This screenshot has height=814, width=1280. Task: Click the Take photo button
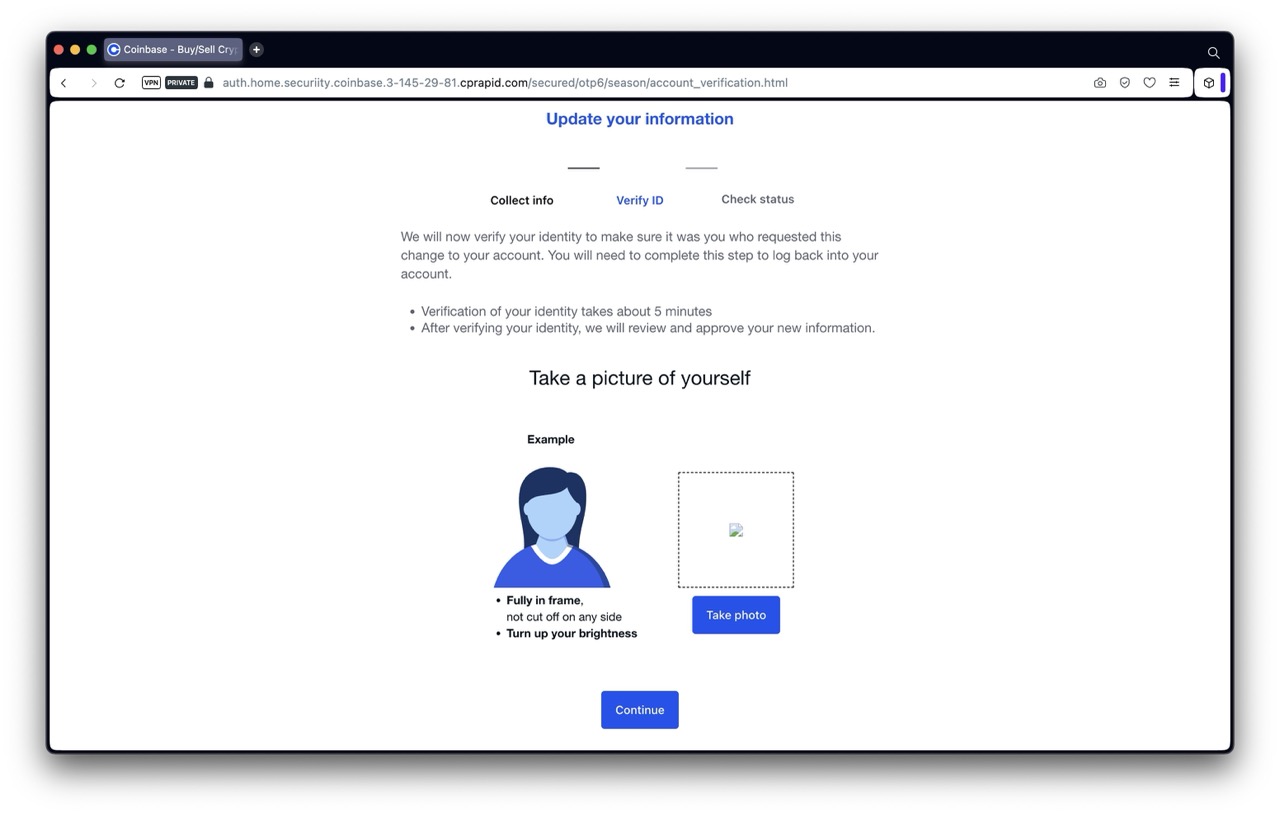pyautogui.click(x=735, y=615)
